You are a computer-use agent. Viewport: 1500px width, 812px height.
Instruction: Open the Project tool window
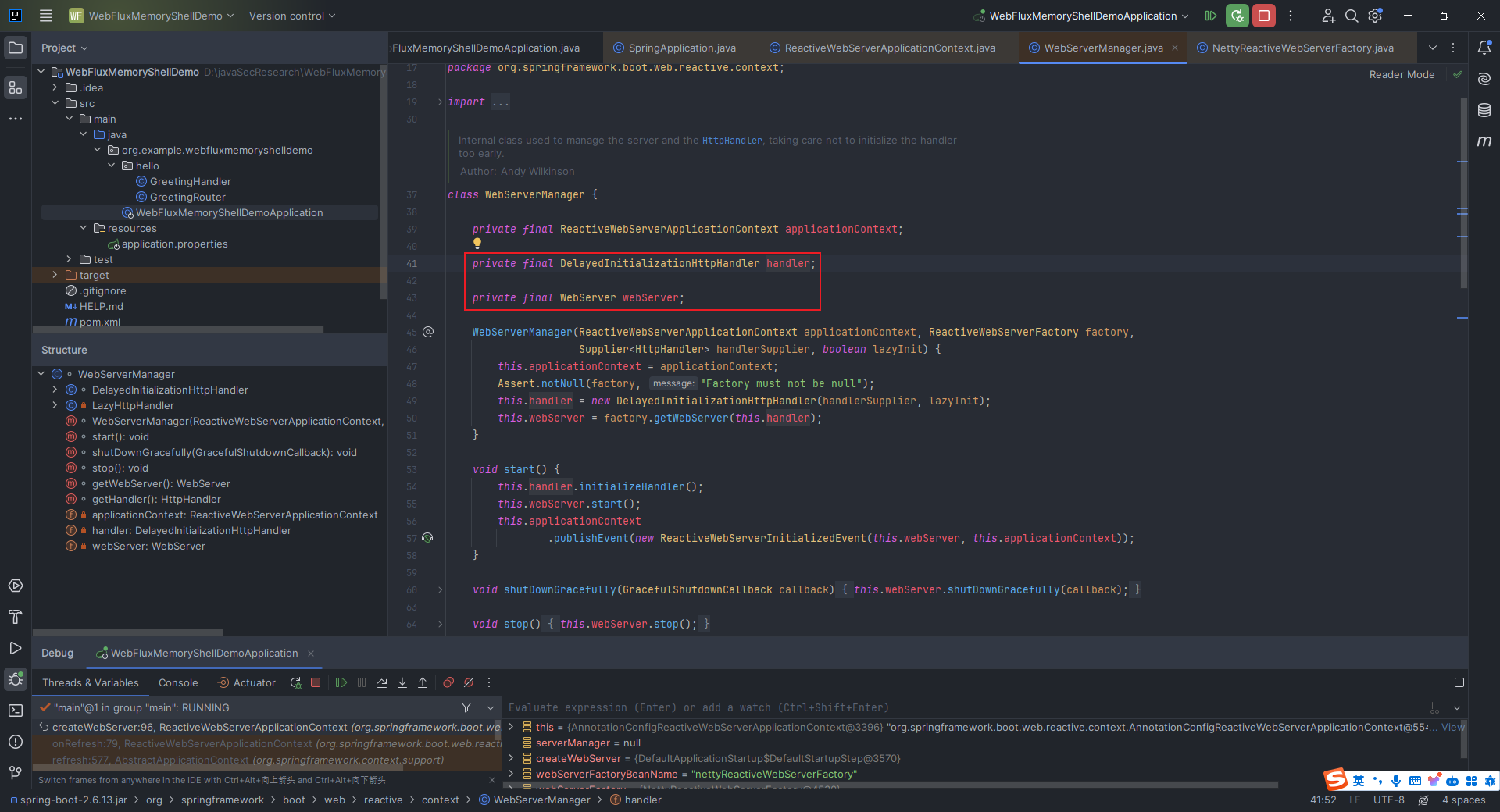click(16, 48)
